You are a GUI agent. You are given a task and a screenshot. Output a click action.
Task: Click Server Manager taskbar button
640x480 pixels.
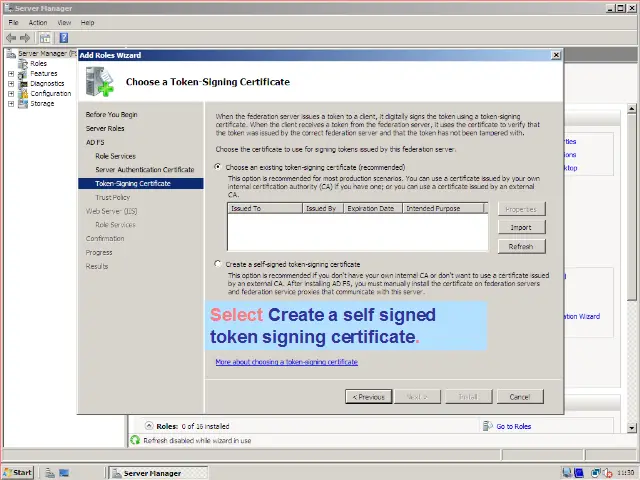pos(158,473)
